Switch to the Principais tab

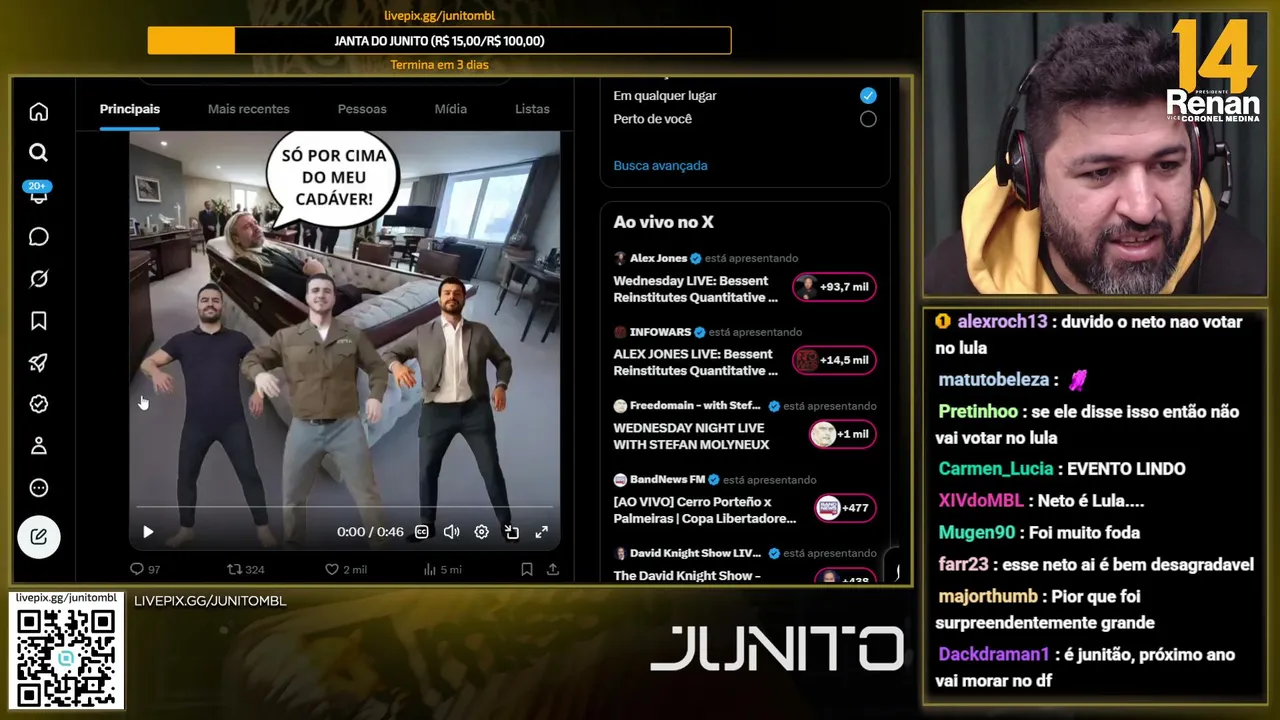coord(130,109)
